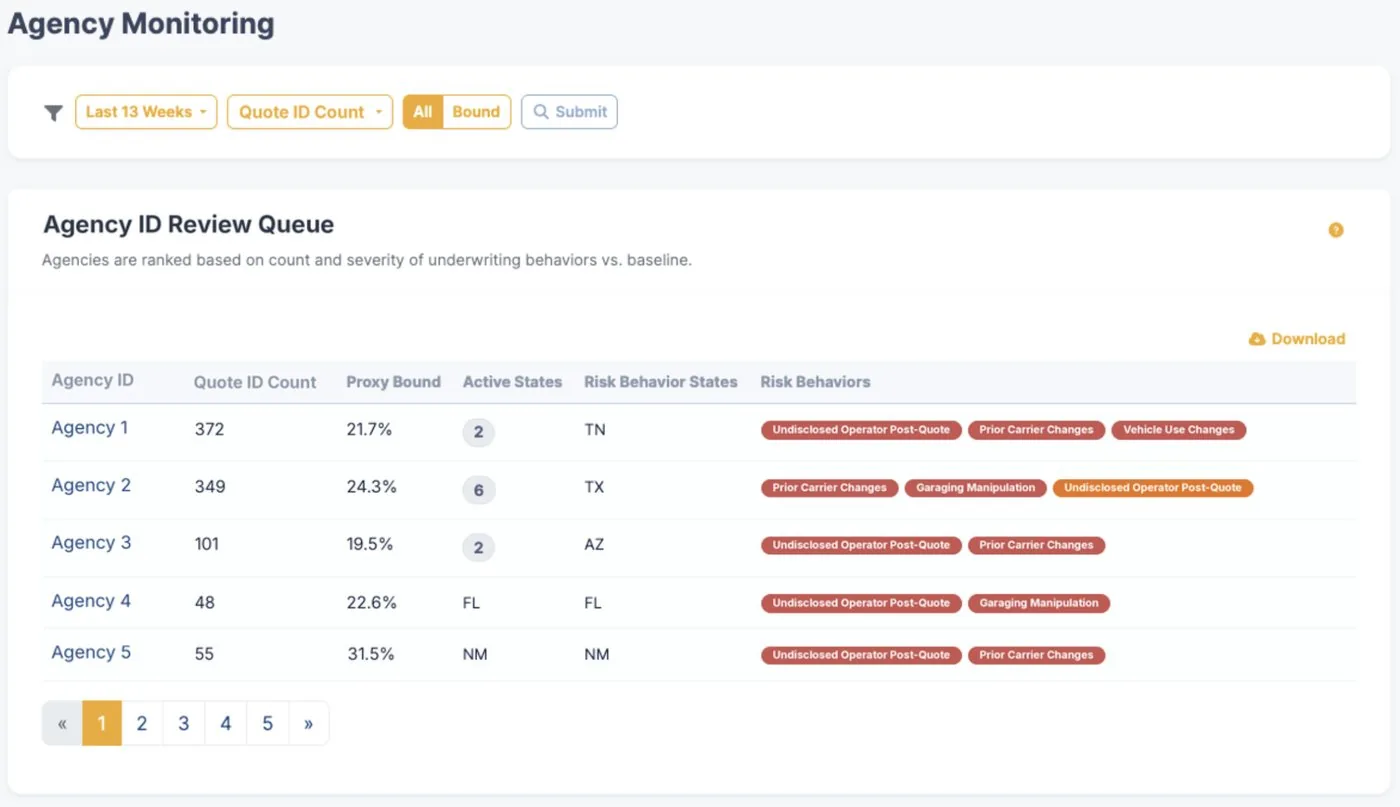Image resolution: width=1400 pixels, height=807 pixels.
Task: Download the review queue table
Action: 1297,339
